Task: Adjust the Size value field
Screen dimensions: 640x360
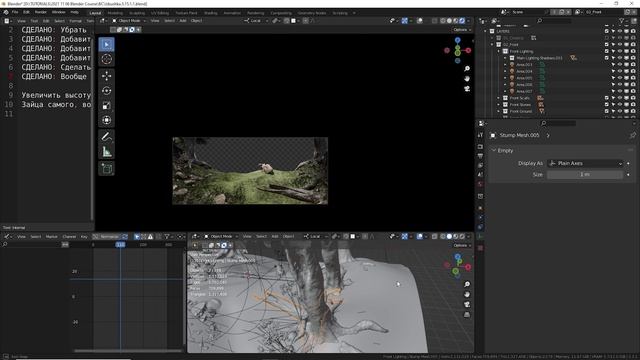Action: click(x=585, y=175)
